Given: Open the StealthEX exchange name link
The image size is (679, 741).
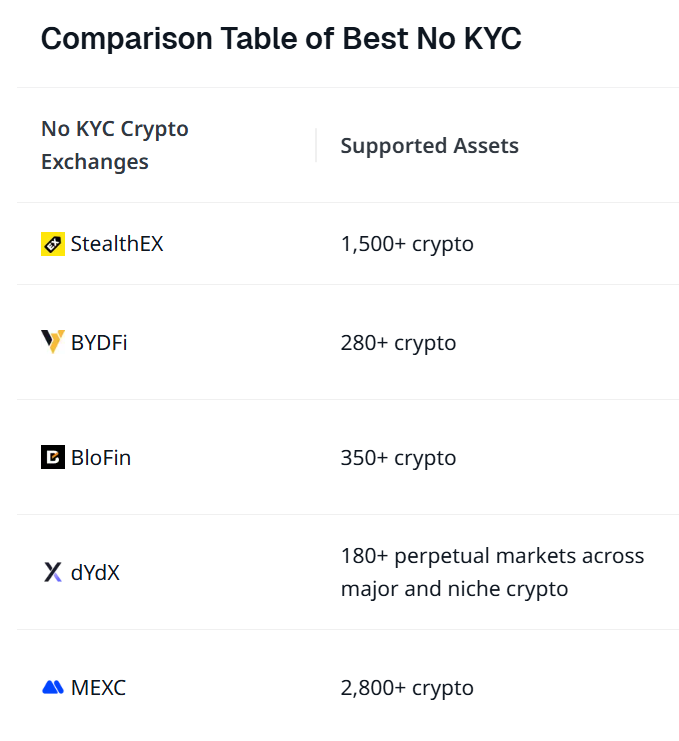Looking at the screenshot, I should coord(117,244).
